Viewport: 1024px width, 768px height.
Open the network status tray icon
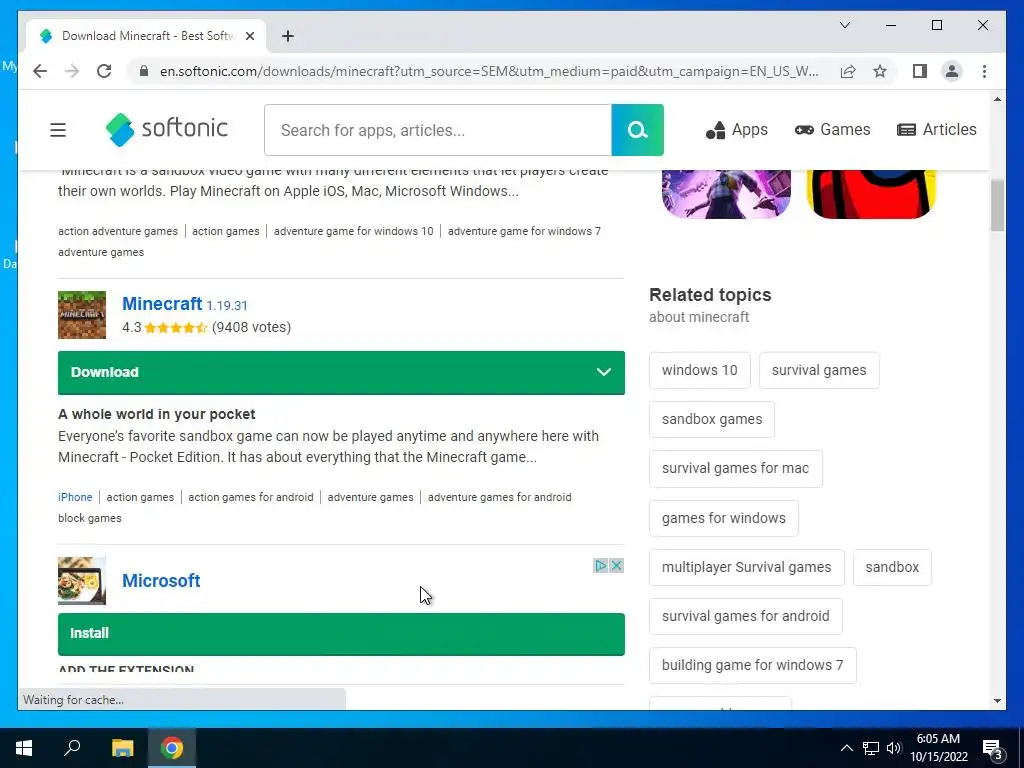[x=871, y=748]
